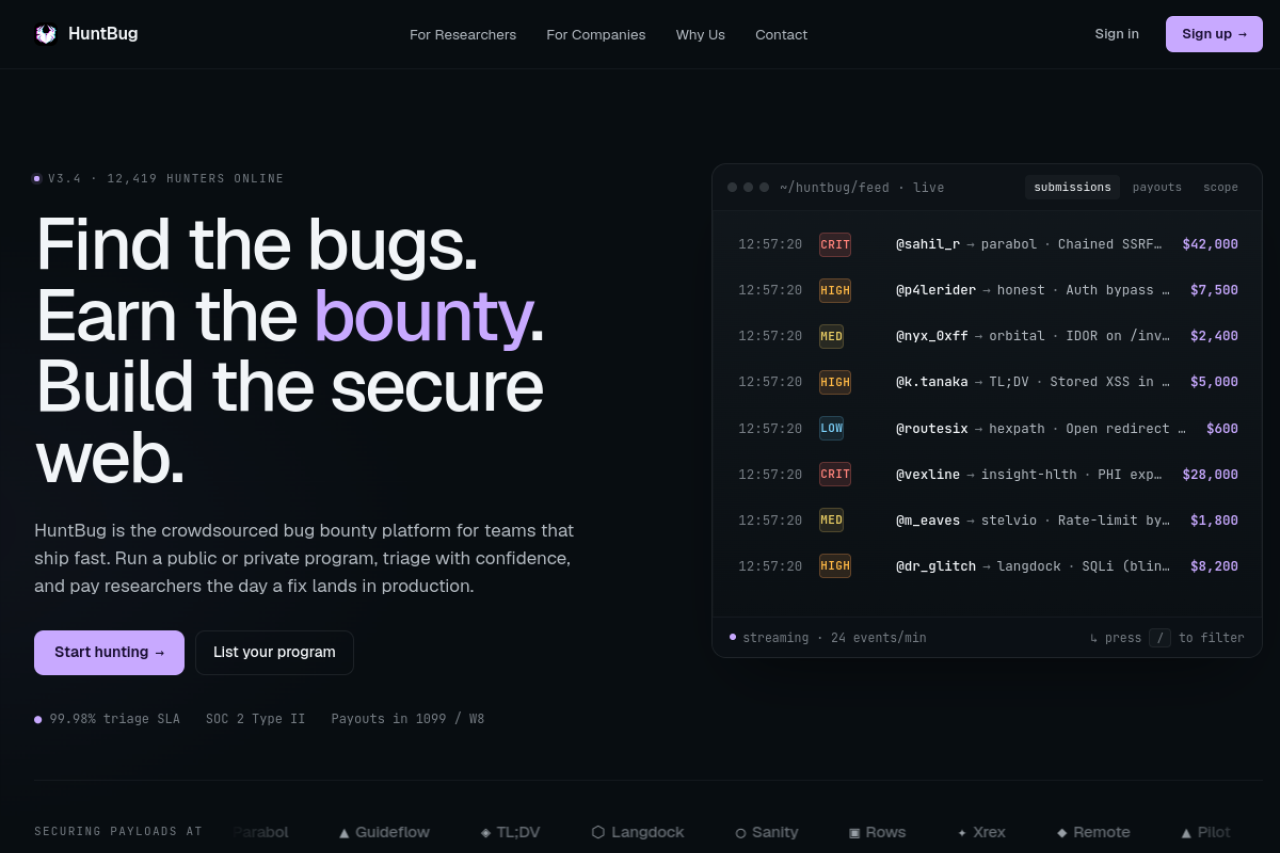This screenshot has height=853, width=1280.
Task: Click the List your program button
Action: tap(274, 652)
